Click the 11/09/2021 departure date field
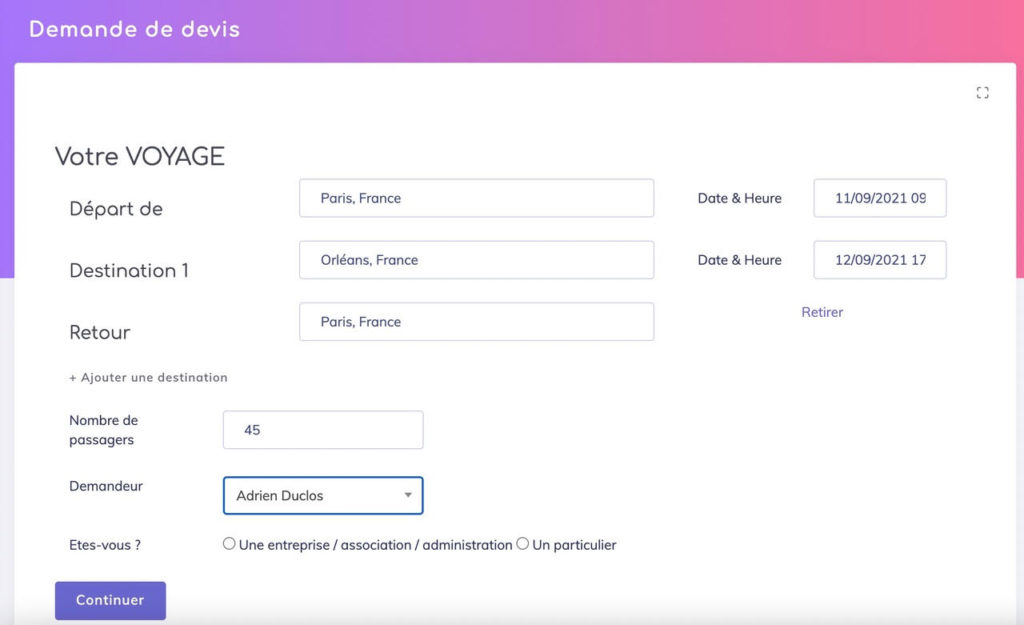The width and height of the screenshot is (1024, 625). (880, 198)
